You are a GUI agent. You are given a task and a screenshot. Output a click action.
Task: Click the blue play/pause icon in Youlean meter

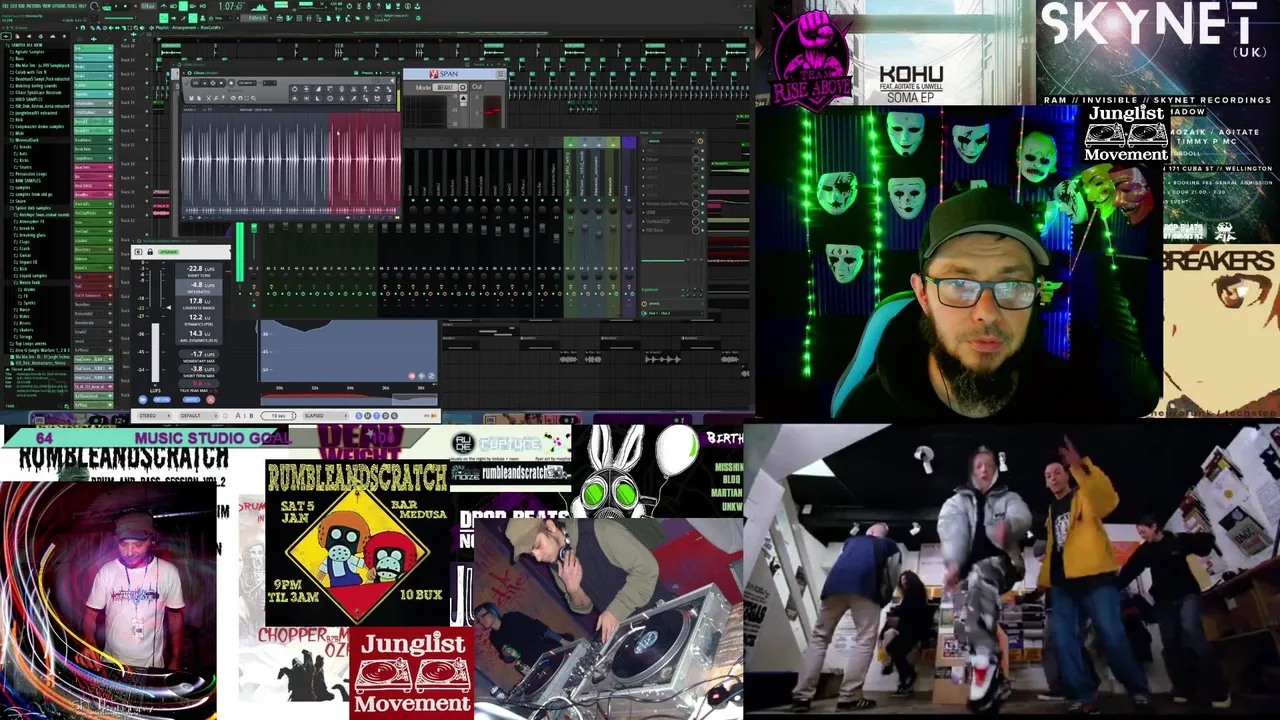[142, 399]
